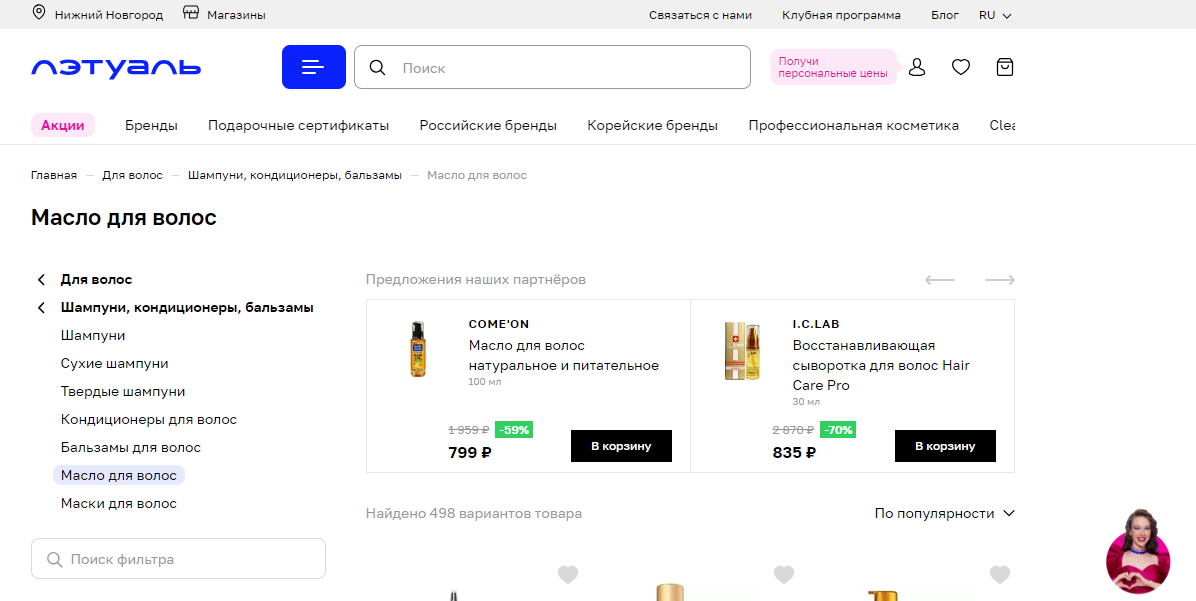Viewport: 1196px width, 601px height.
Task: Toggle favorite heart on third listed product
Action: pos(999,575)
